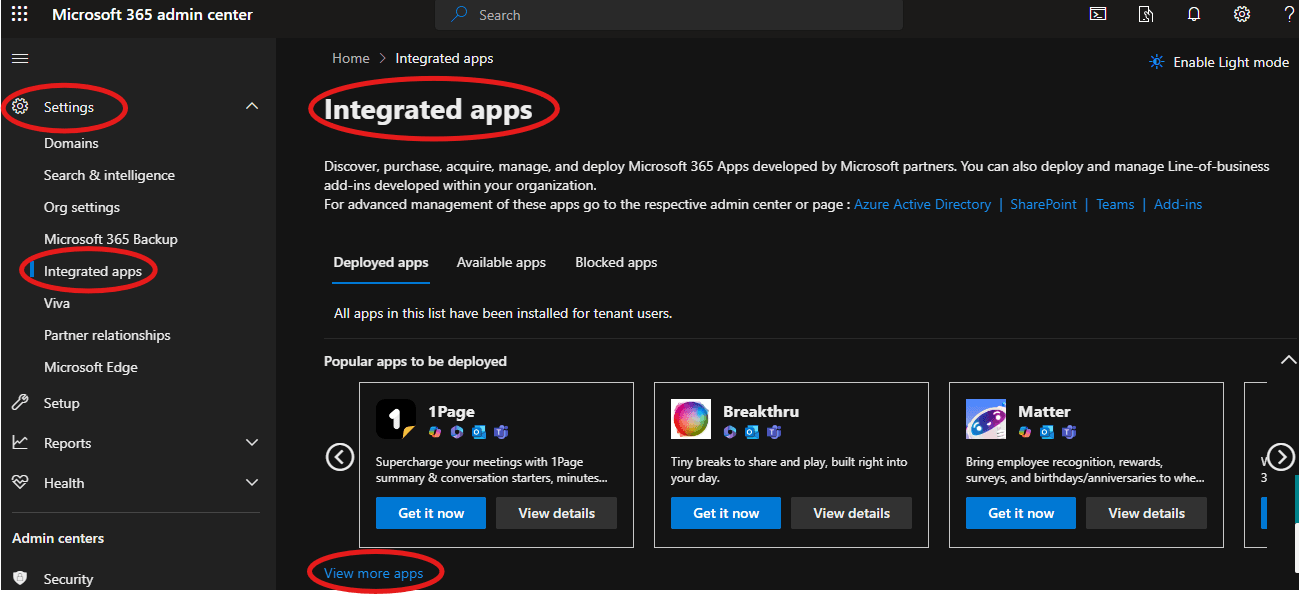This screenshot has height=595, width=1299.
Task: Click into the Search input field
Action: coord(680,15)
